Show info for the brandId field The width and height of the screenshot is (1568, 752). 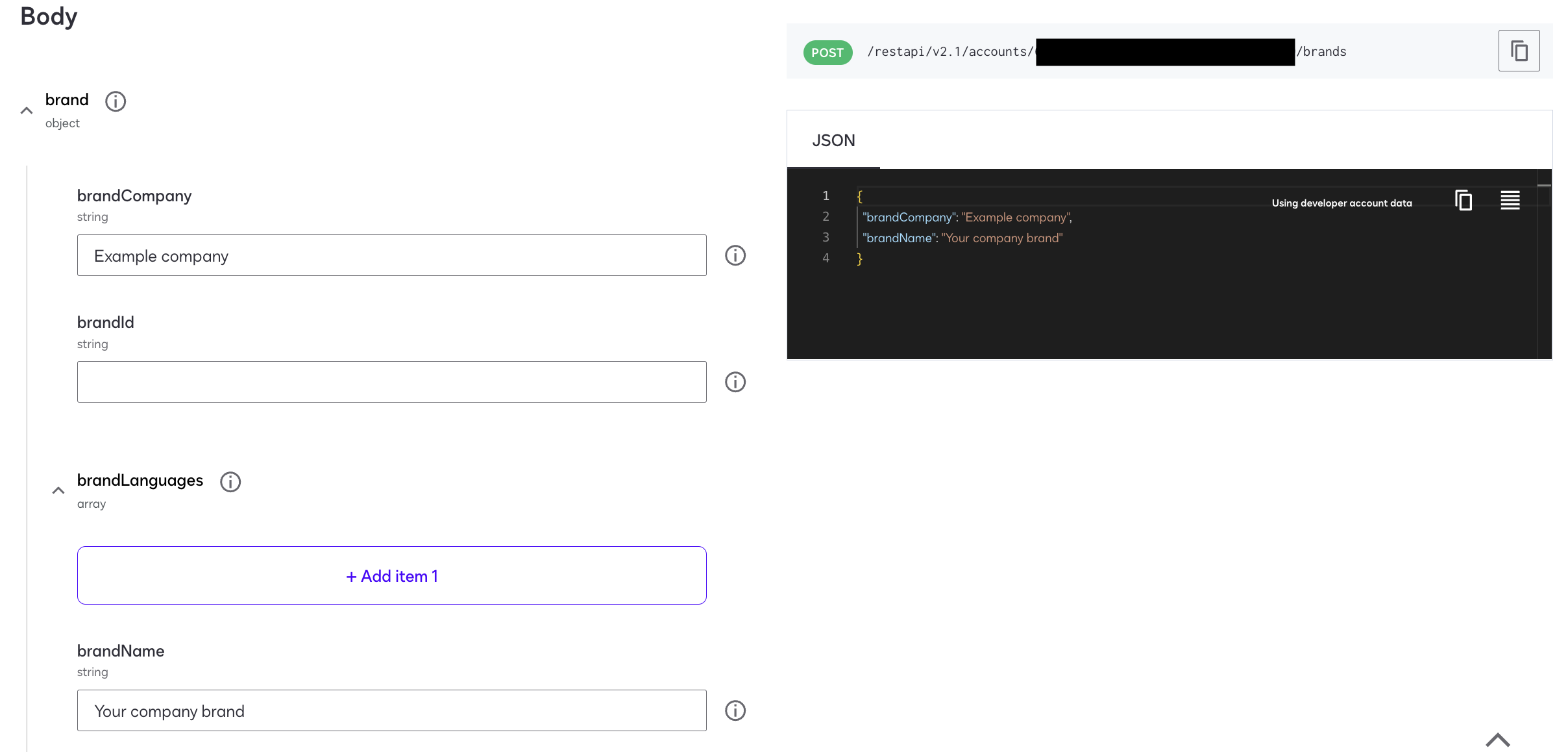[735, 382]
